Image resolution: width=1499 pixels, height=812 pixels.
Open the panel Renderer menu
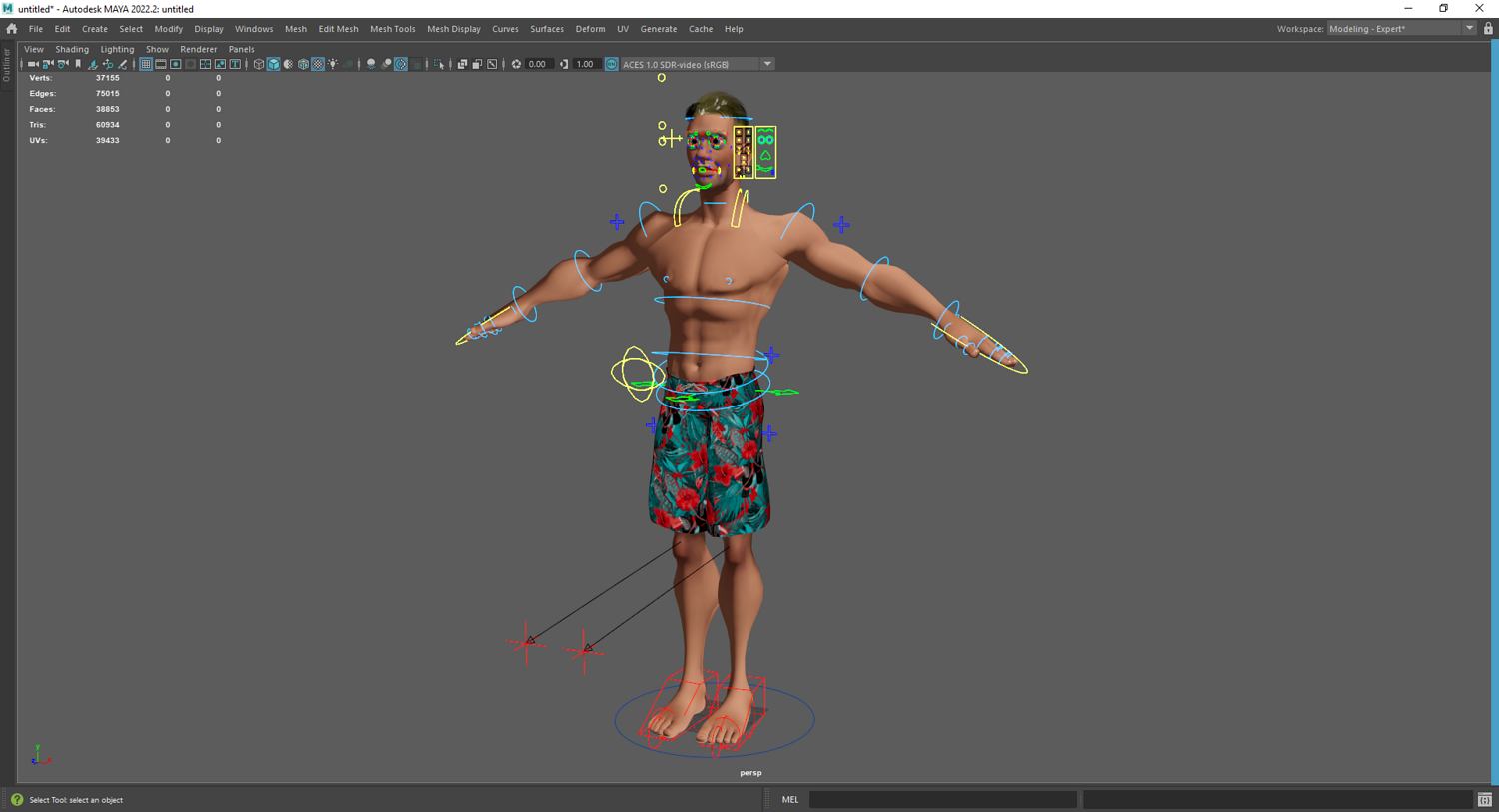point(198,49)
